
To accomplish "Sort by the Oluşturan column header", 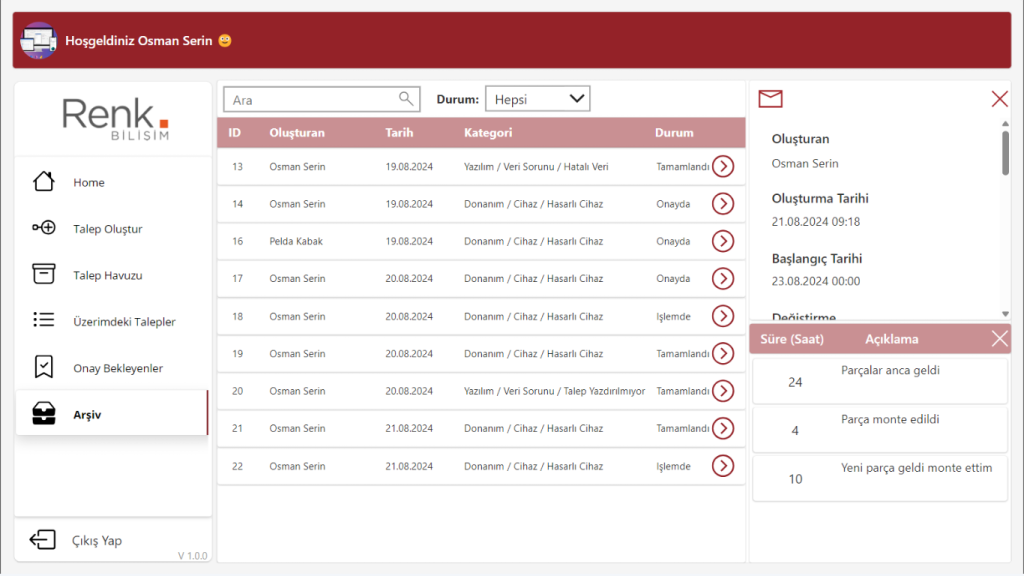I will pos(297,133).
